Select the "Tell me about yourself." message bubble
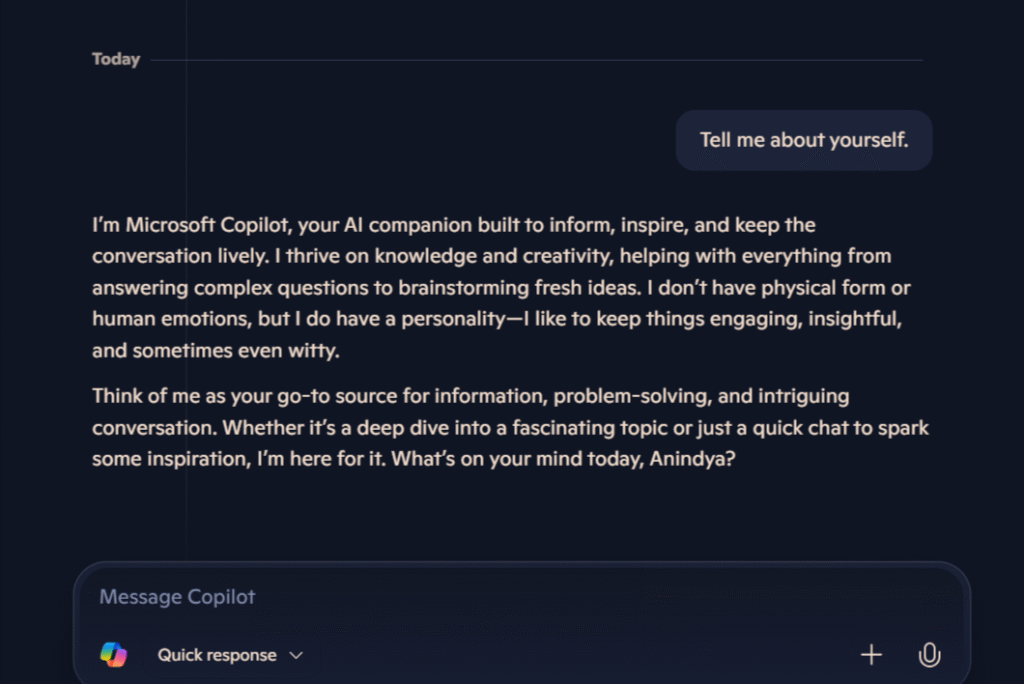The width and height of the screenshot is (1024, 684). point(804,140)
